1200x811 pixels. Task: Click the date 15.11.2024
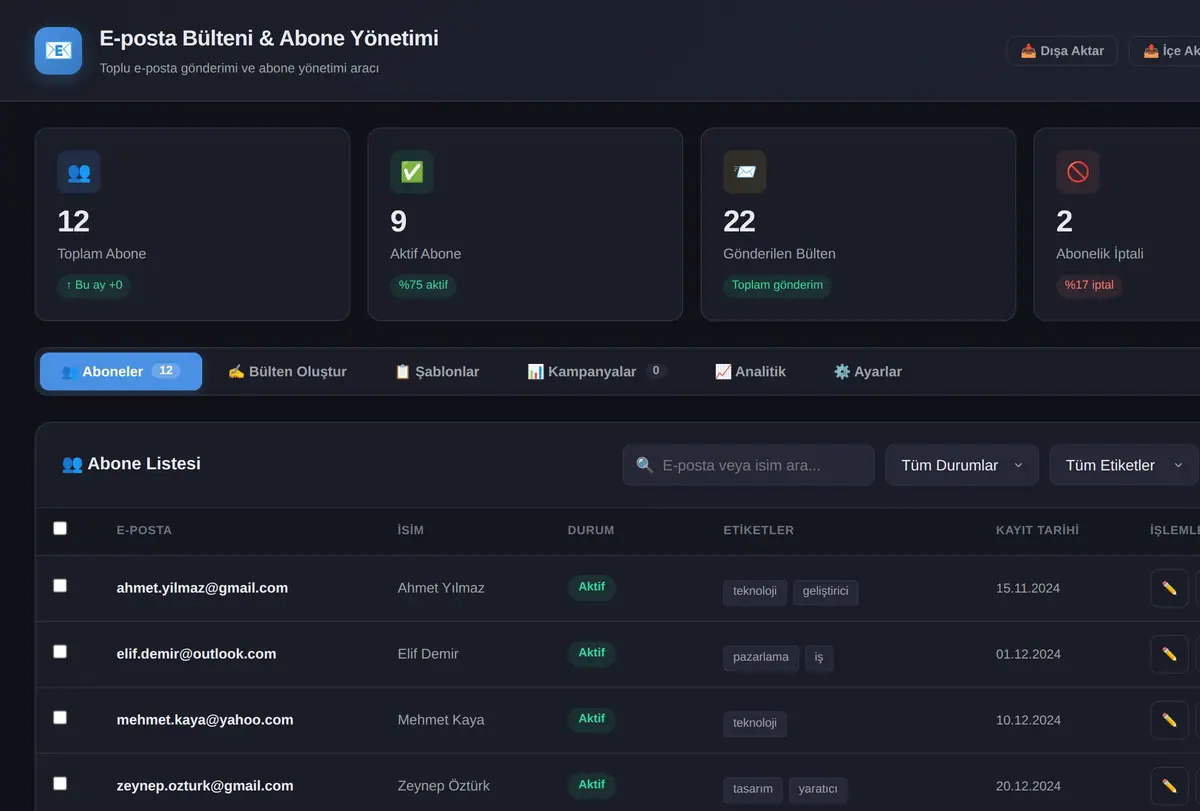1028,588
